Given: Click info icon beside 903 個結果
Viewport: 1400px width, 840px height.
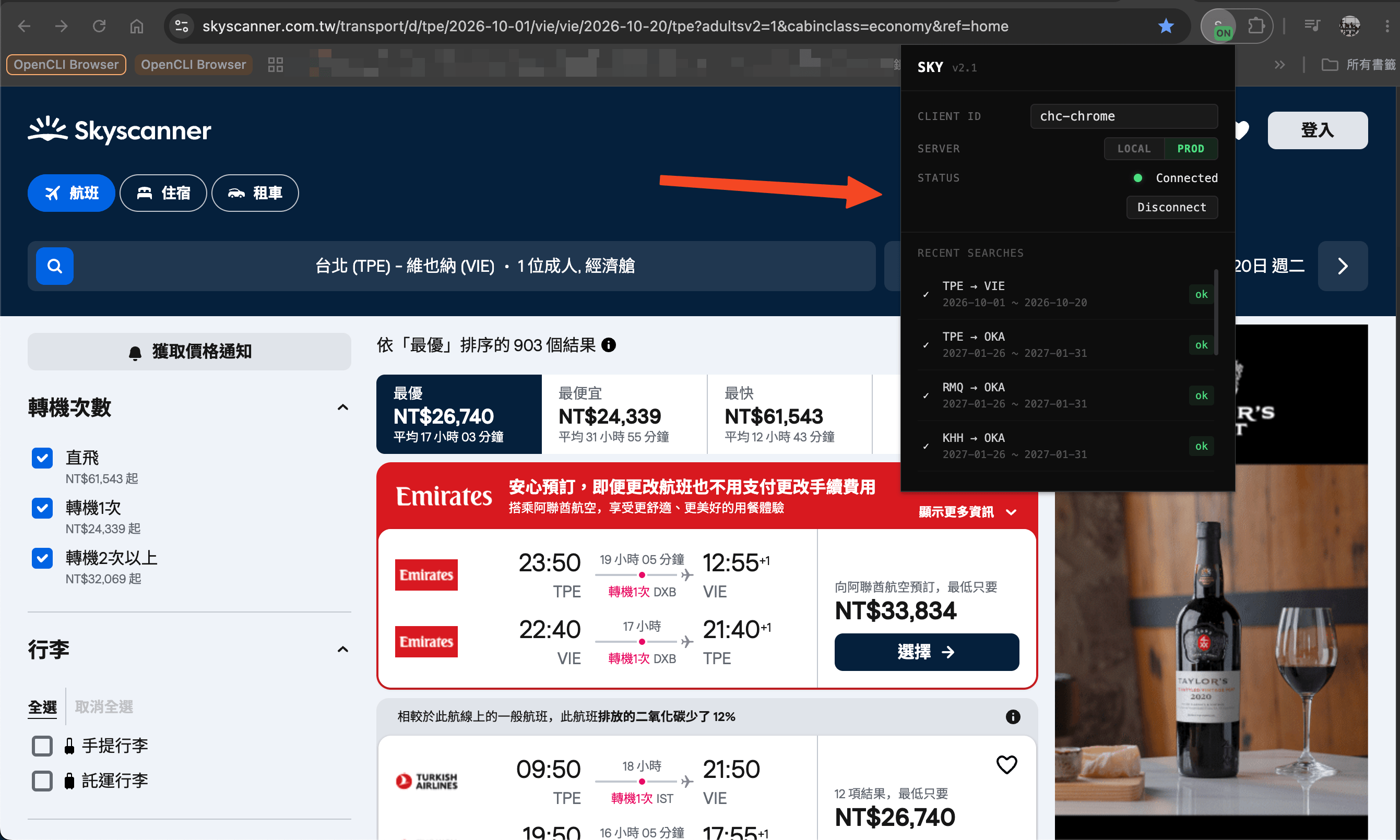Looking at the screenshot, I should tap(608, 345).
